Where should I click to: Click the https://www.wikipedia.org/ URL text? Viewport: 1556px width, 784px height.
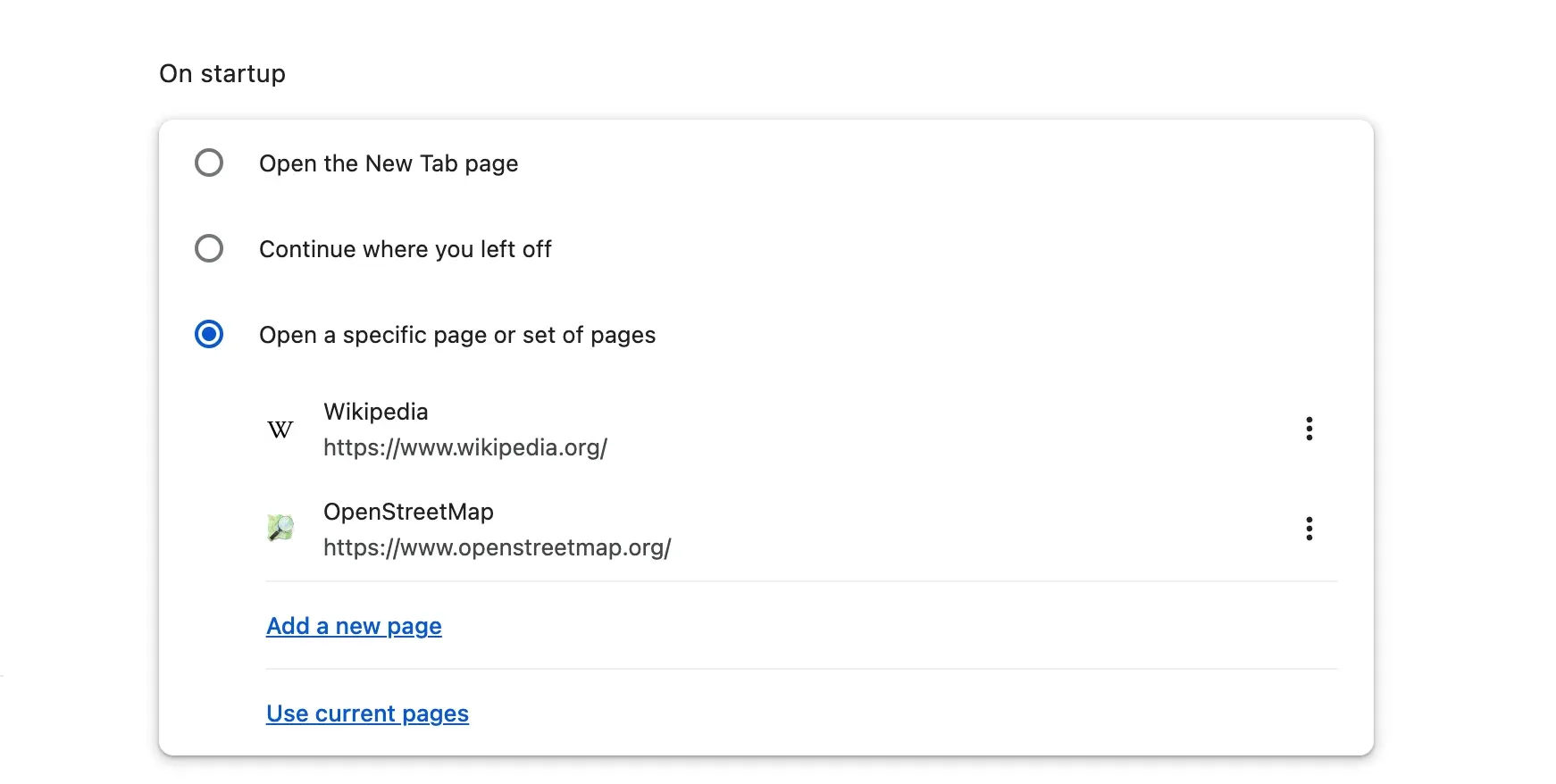click(x=465, y=447)
